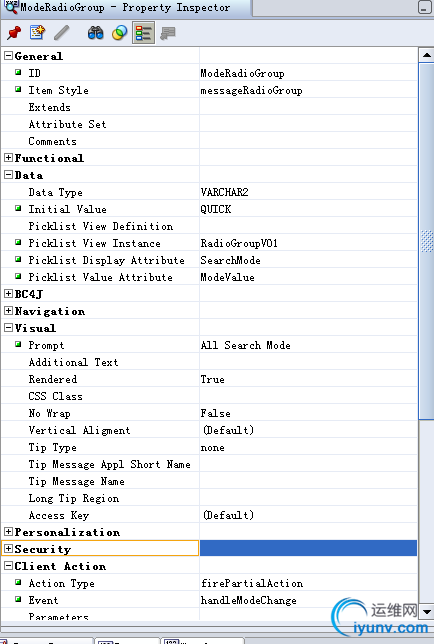Edit the Initial Value field QUICK
434x644 pixels.
click(x=308, y=209)
